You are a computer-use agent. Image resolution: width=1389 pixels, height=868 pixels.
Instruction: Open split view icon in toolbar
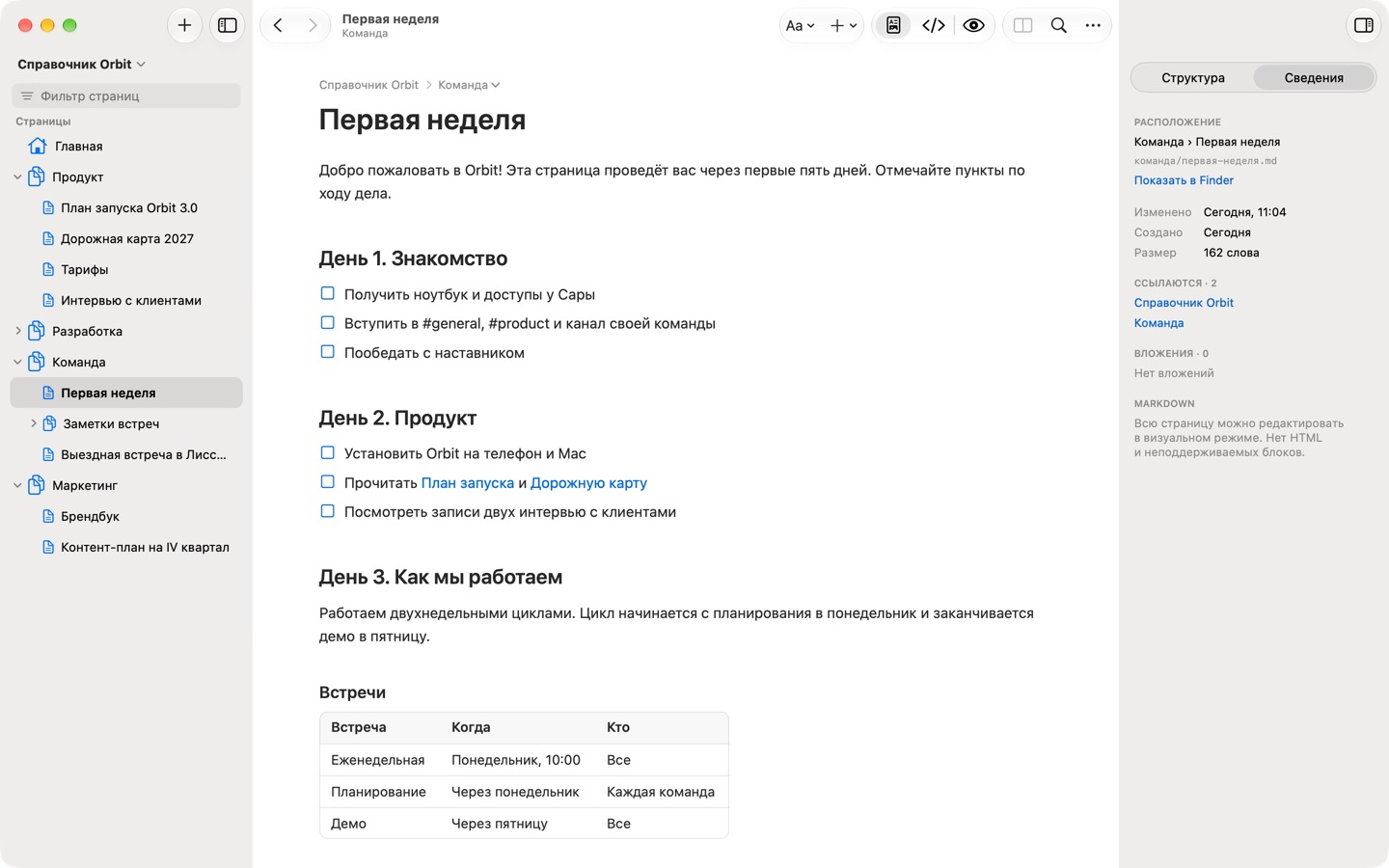[x=1023, y=25]
